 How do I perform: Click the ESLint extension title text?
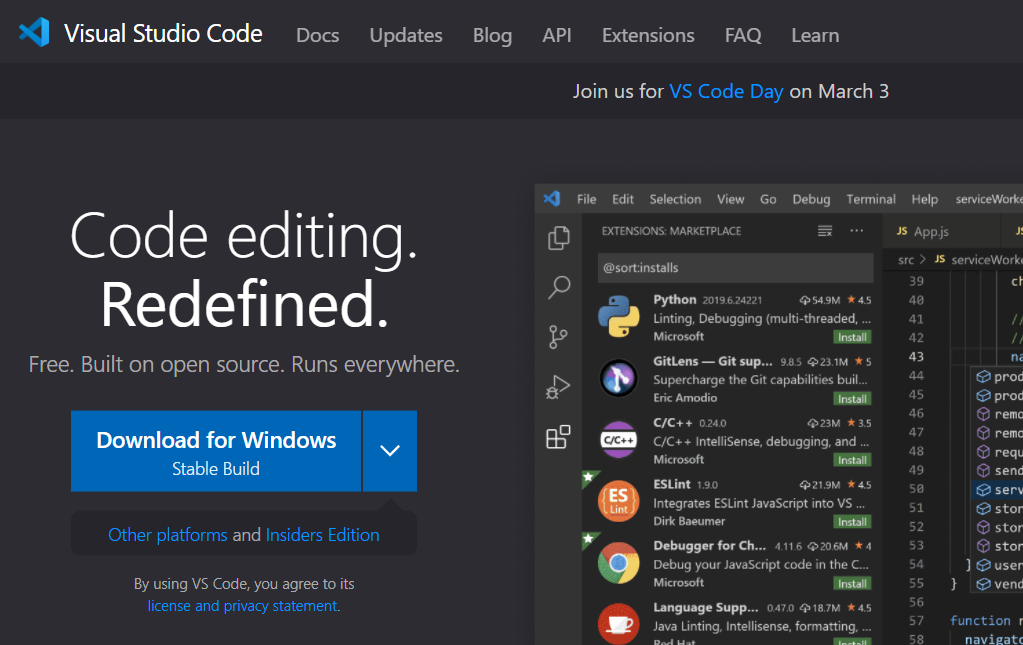(x=671, y=485)
